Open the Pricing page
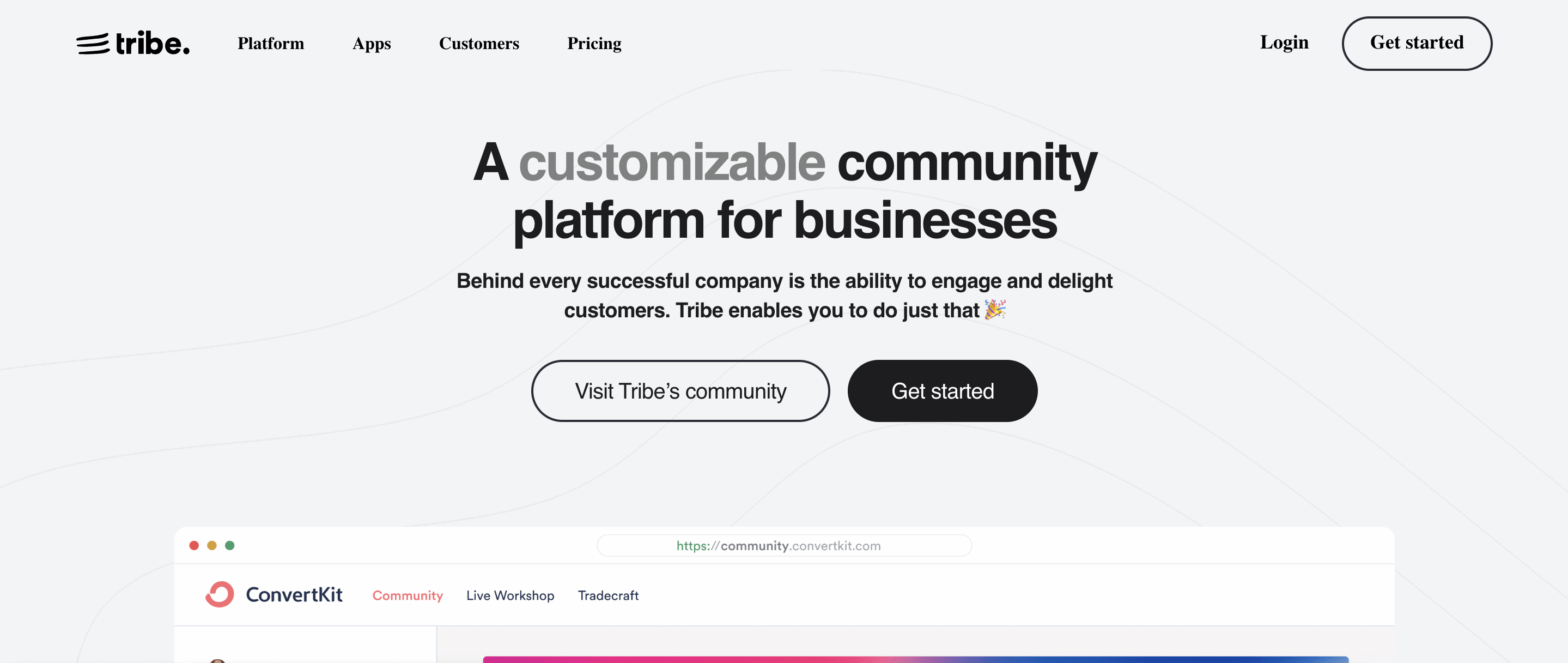Screen dimensions: 1568x663 pos(594,43)
